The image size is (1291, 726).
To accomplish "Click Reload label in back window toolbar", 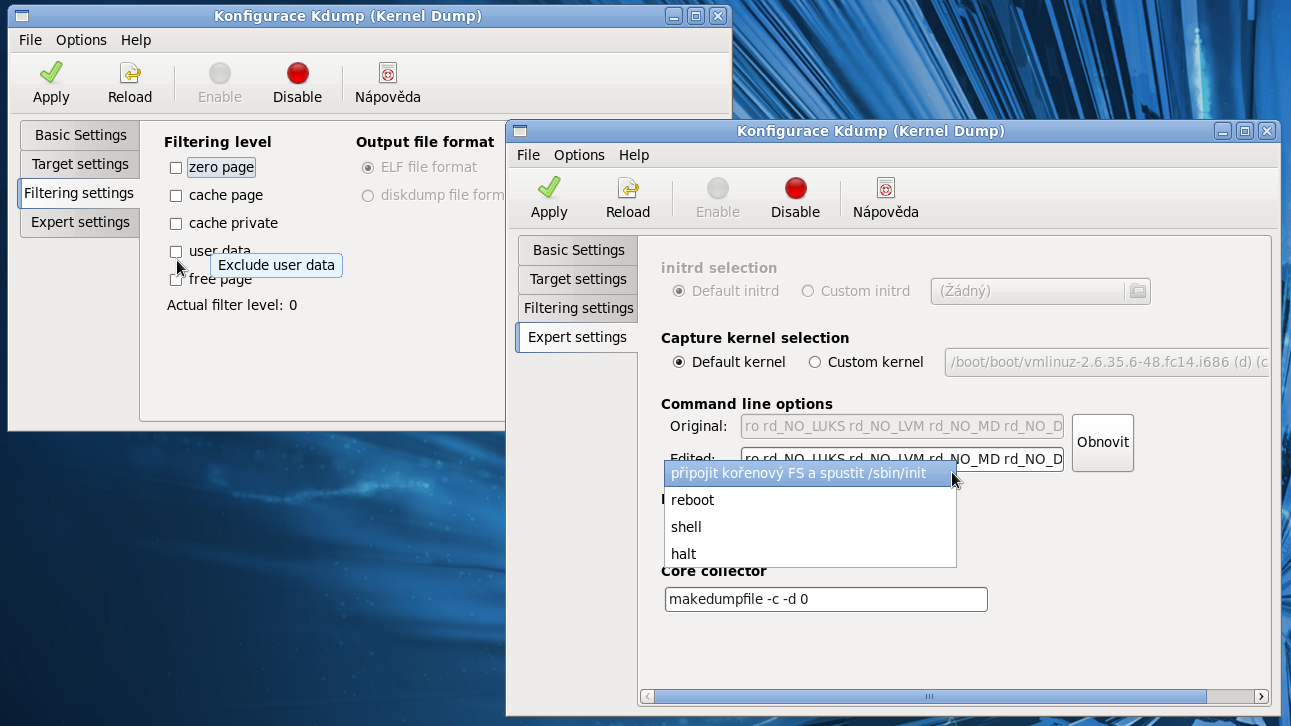I will click(130, 97).
